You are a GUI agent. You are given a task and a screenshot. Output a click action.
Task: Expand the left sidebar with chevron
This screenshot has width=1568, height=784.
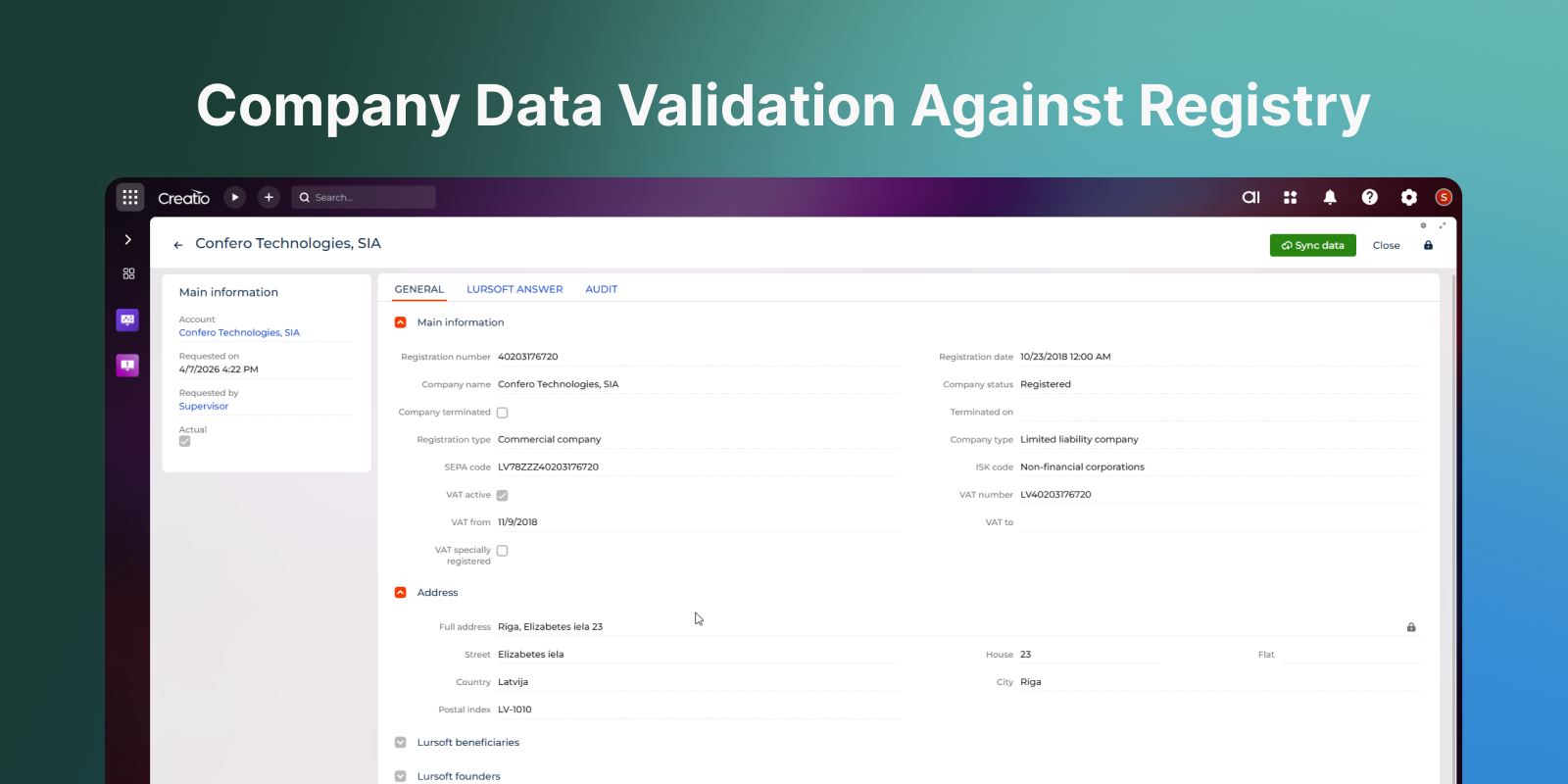tap(128, 239)
